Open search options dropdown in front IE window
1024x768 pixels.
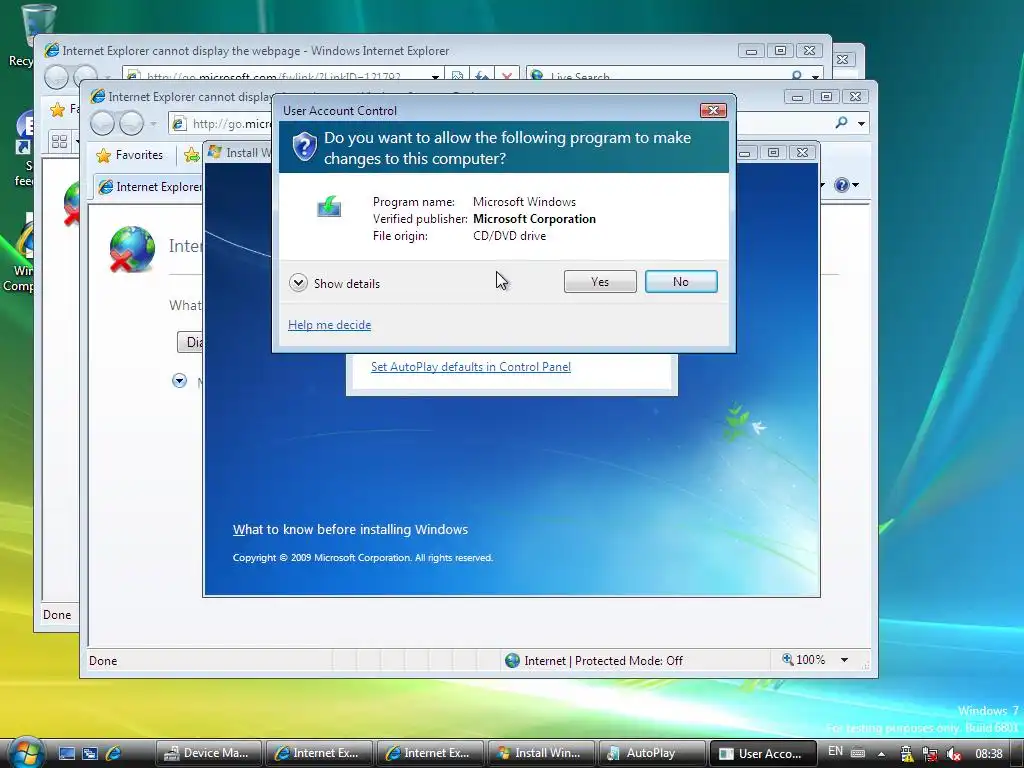[x=861, y=123]
